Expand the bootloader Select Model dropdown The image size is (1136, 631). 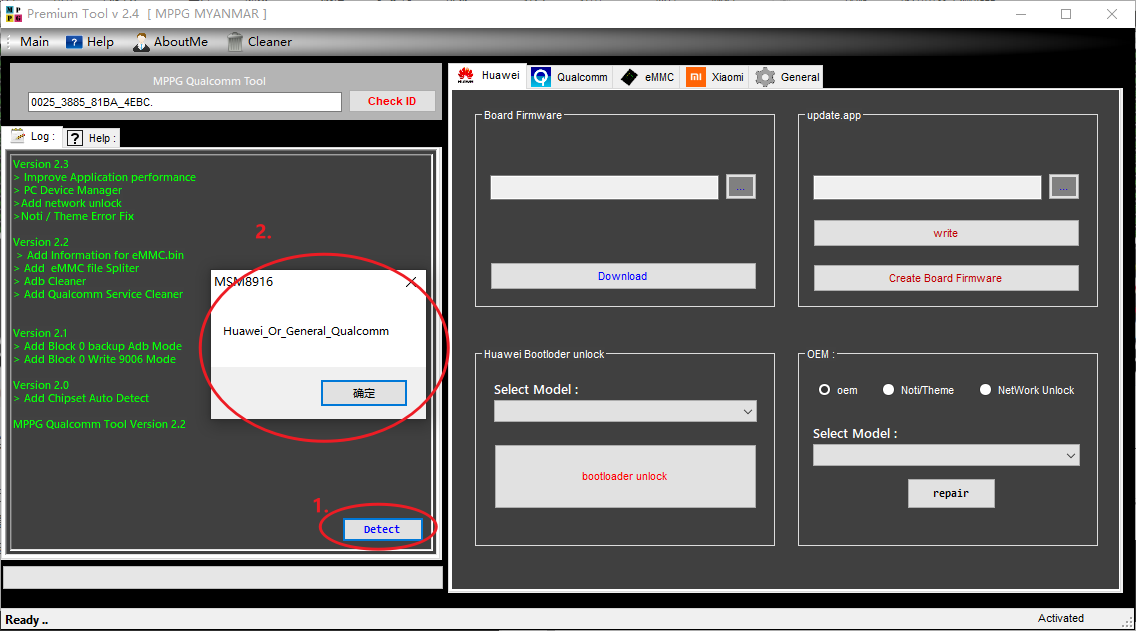[748, 411]
